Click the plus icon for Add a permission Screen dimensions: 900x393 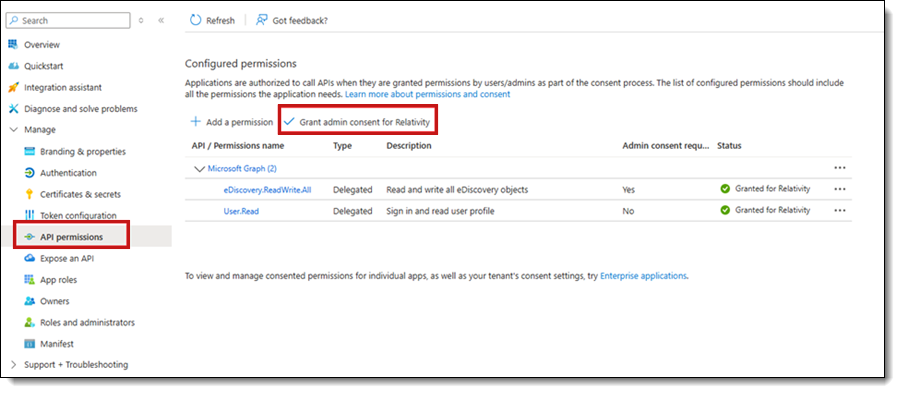(196, 122)
